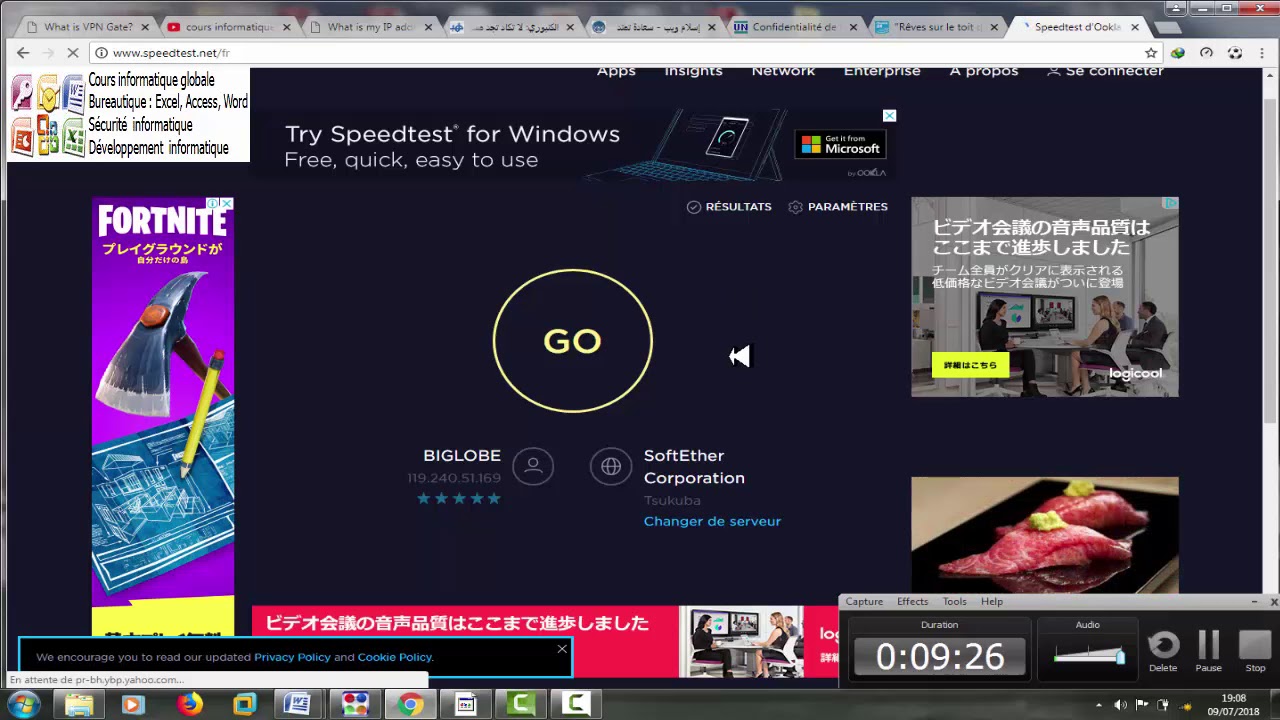Viewport: 1280px width, 720px height.
Task: Click the GO button to start test
Action: click(x=572, y=341)
